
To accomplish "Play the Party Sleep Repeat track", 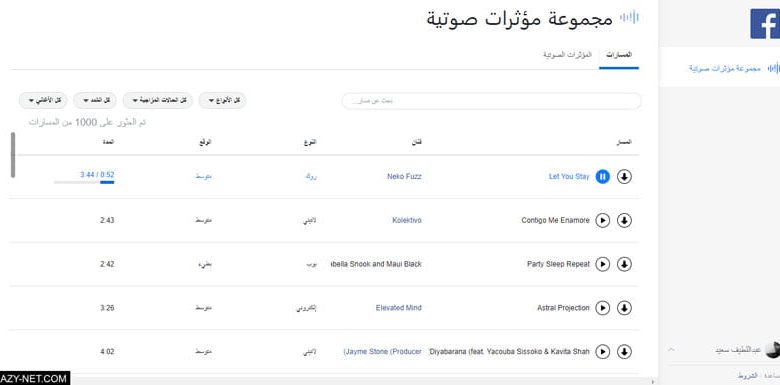I will [602, 264].
